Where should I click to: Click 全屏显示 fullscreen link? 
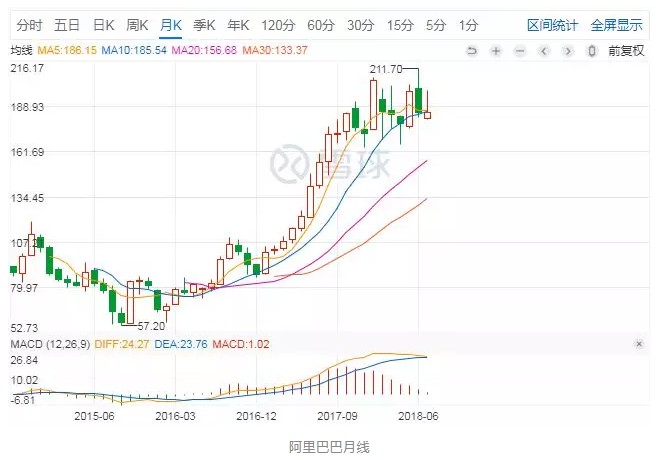point(616,26)
